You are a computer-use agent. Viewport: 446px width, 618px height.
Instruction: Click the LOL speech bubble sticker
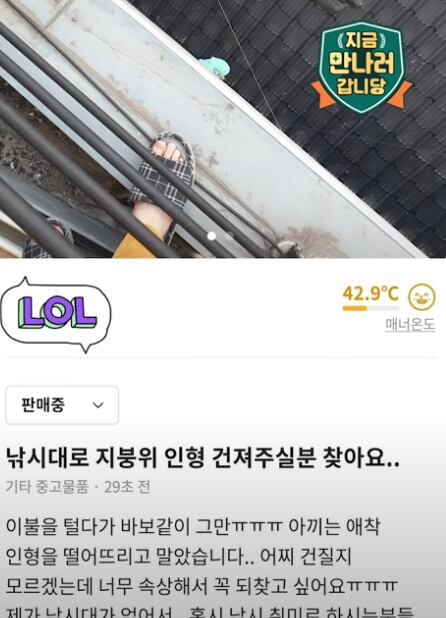point(56,315)
